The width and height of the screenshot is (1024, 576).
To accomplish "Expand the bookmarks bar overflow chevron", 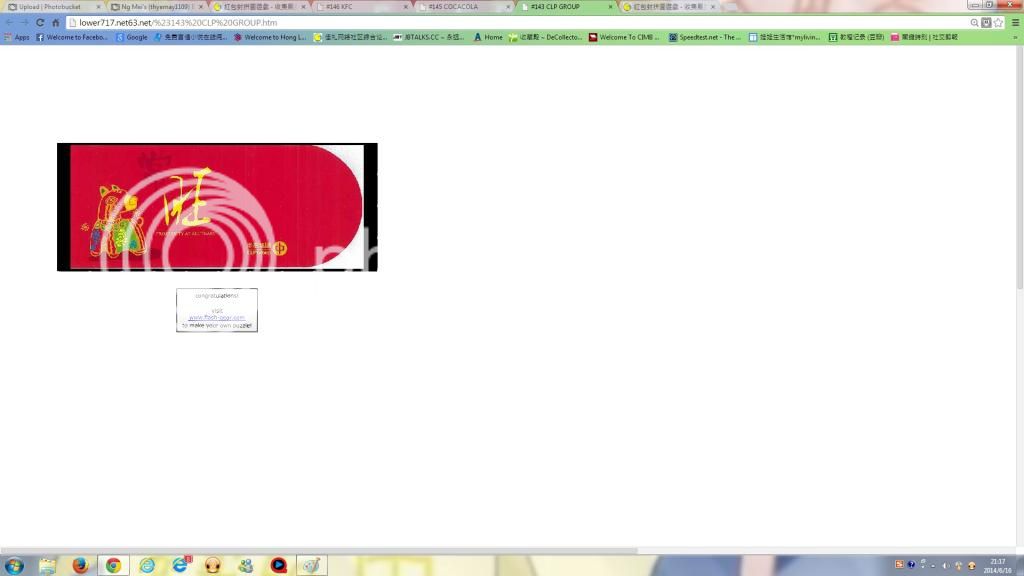I will click(1015, 37).
